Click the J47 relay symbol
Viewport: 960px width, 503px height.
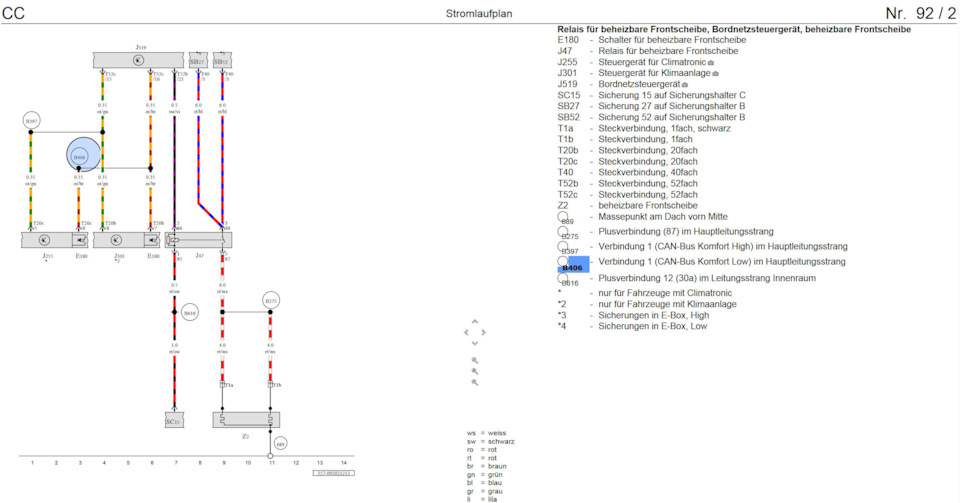198,240
